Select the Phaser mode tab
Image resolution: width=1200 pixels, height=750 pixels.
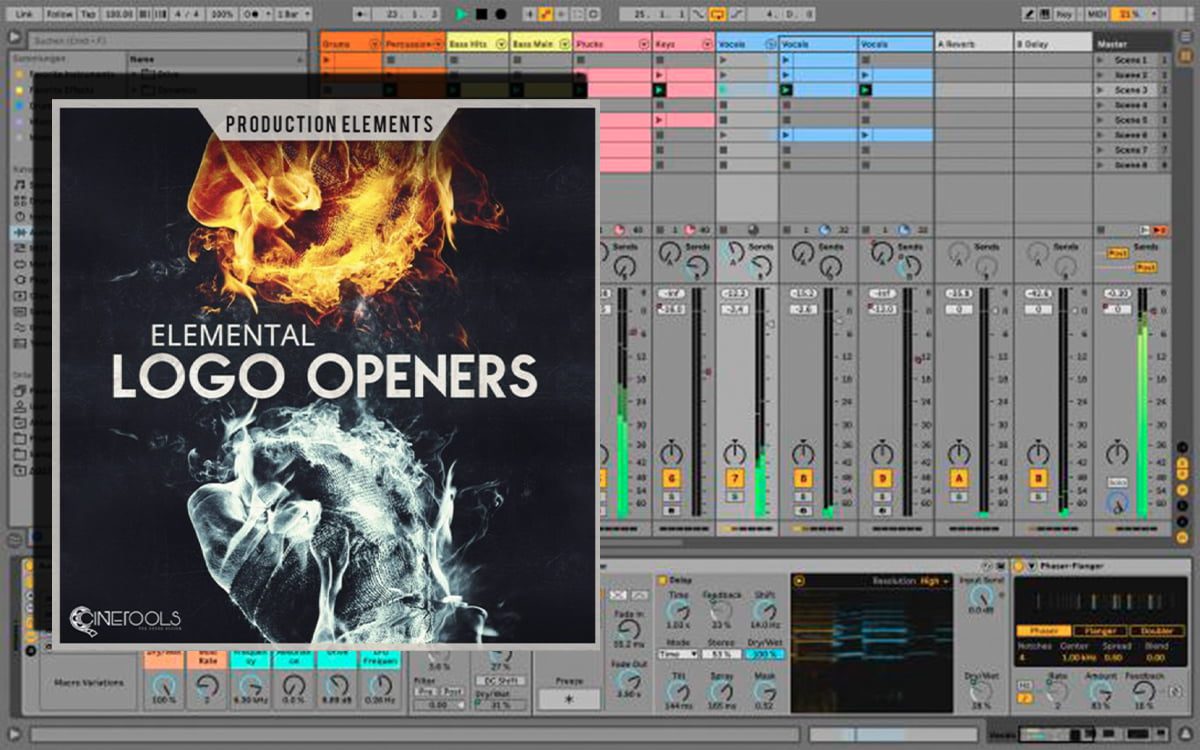click(x=1044, y=631)
